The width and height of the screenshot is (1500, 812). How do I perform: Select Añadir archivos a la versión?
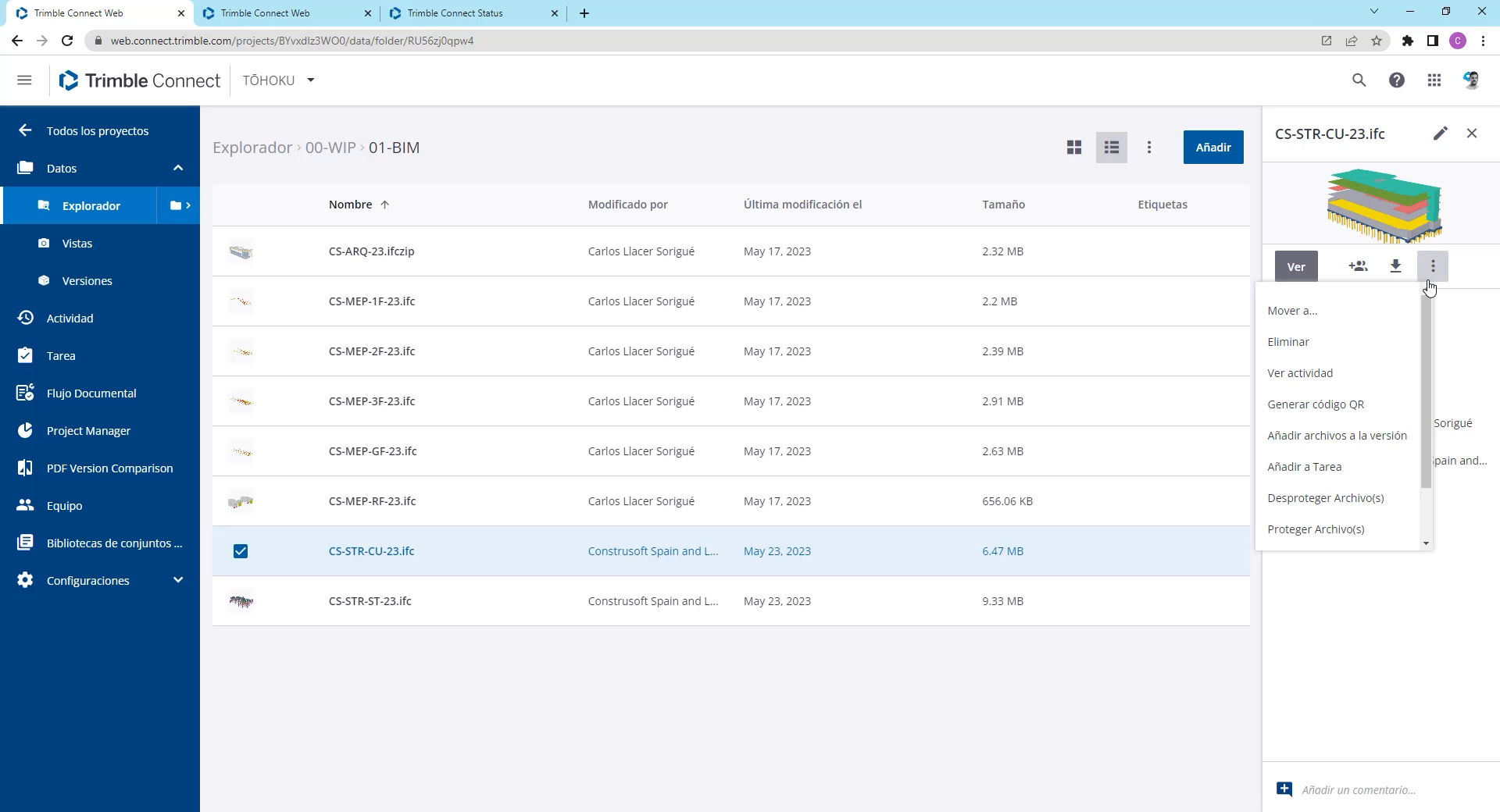tap(1337, 436)
